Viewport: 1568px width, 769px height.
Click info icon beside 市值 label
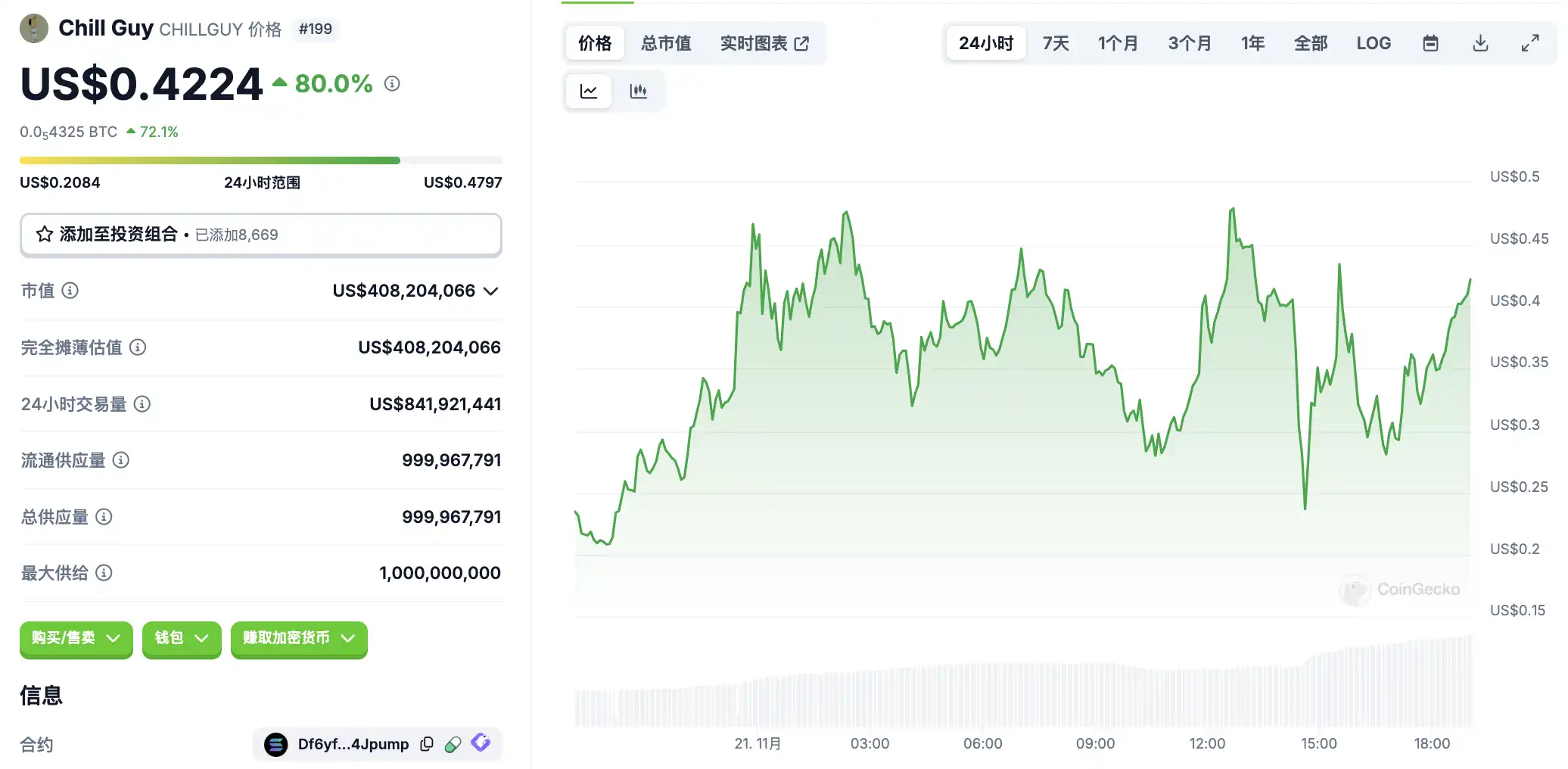click(x=70, y=291)
